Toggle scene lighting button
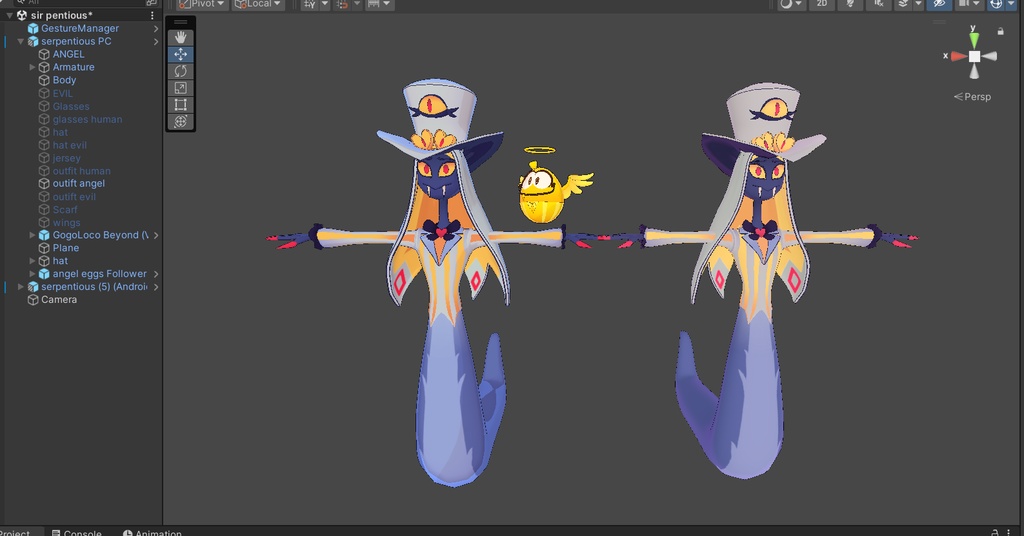The image size is (1024, 536). pyautogui.click(x=850, y=4)
